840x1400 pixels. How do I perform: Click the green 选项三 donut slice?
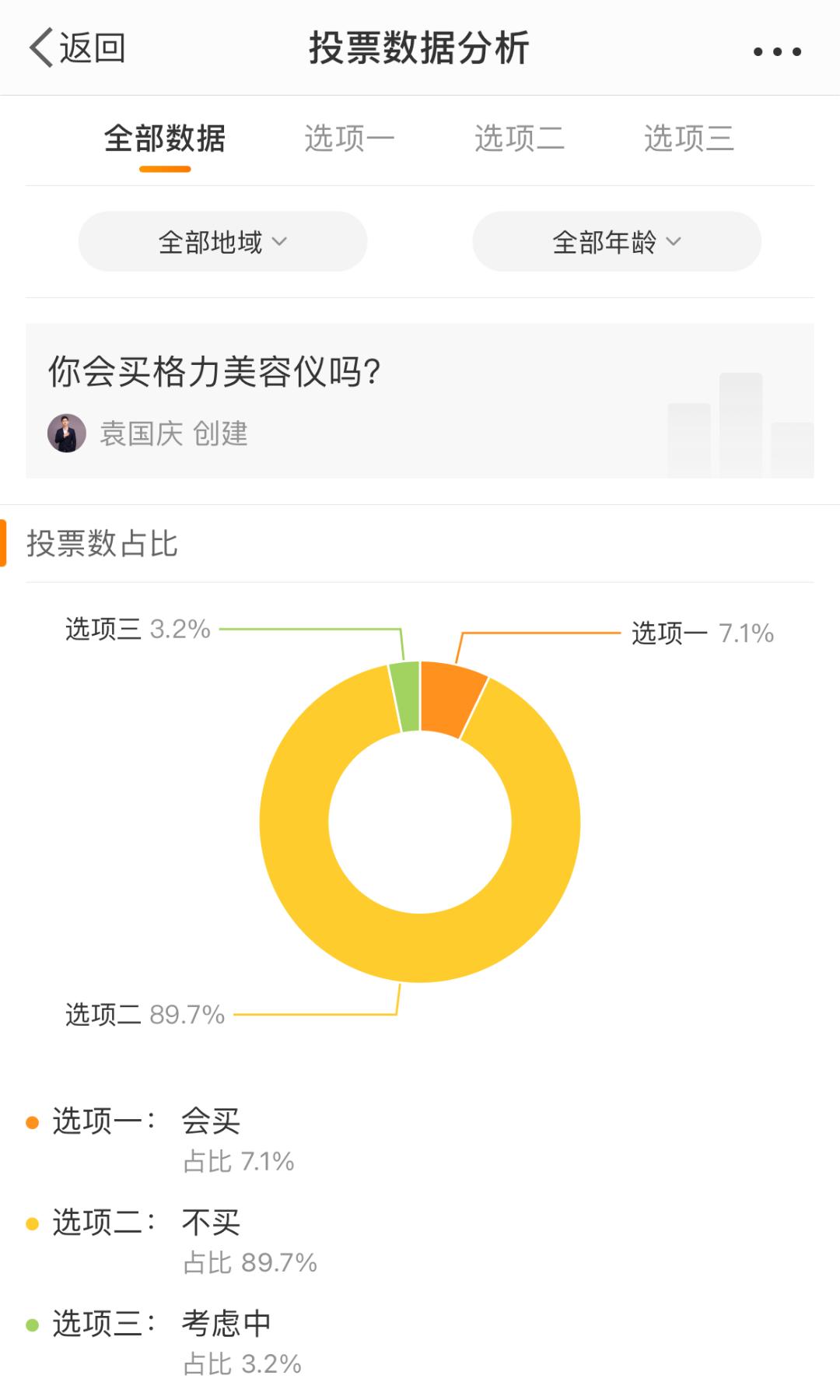[x=406, y=696]
